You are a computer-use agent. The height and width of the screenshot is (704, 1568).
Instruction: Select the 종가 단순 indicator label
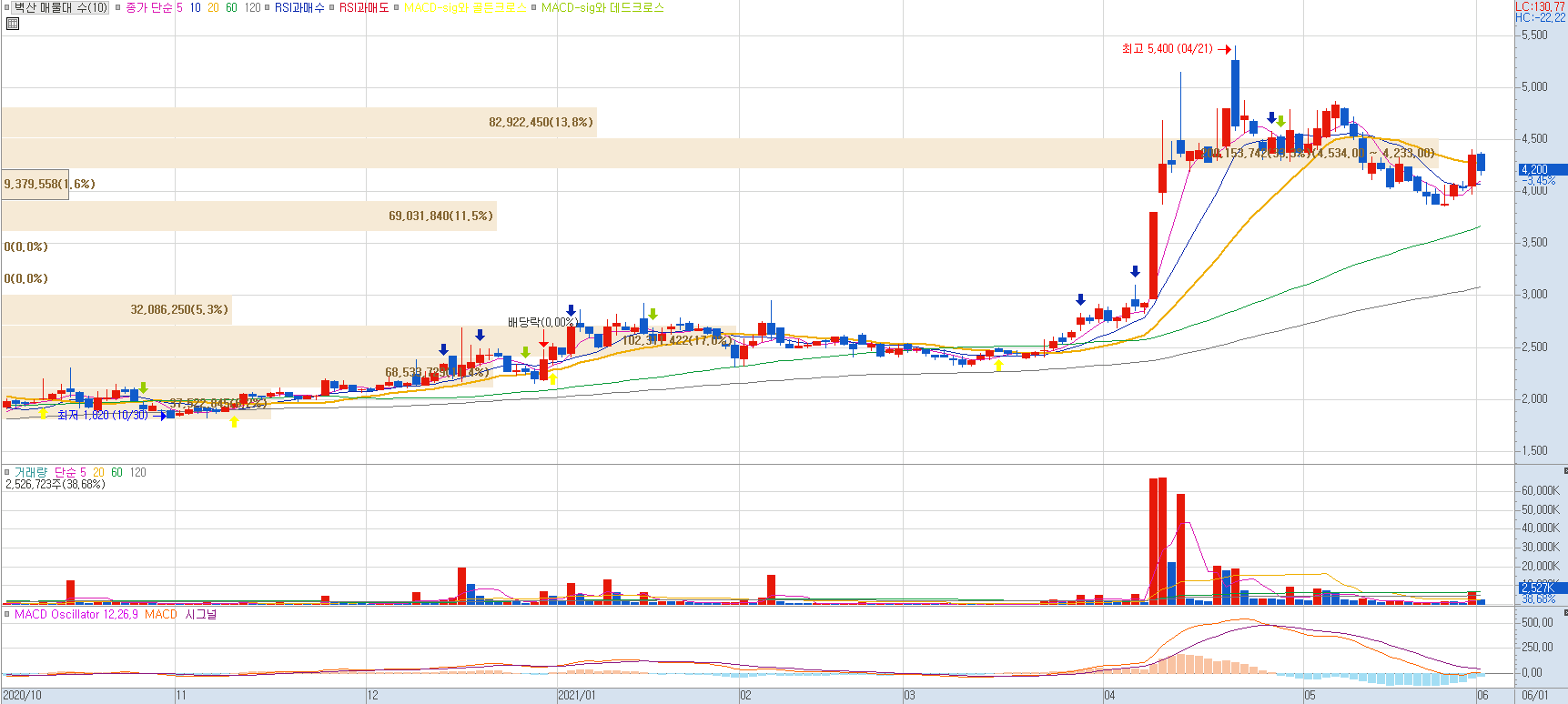pos(148,7)
